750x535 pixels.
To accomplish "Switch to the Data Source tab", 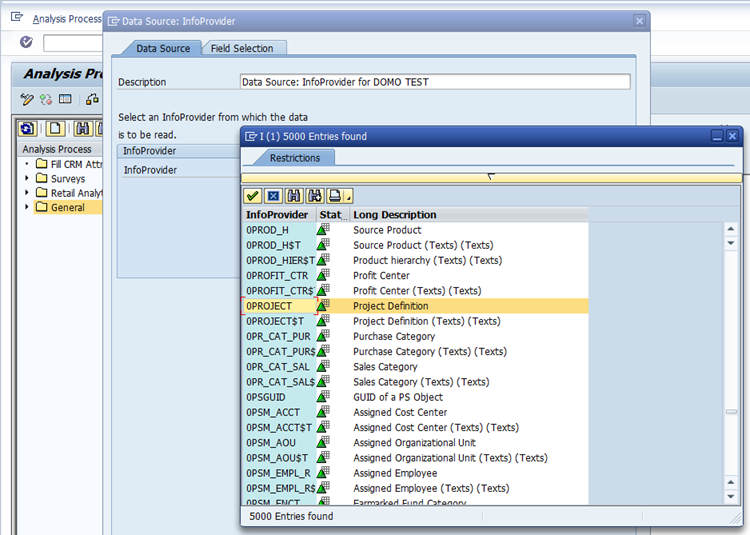I will [x=163, y=48].
